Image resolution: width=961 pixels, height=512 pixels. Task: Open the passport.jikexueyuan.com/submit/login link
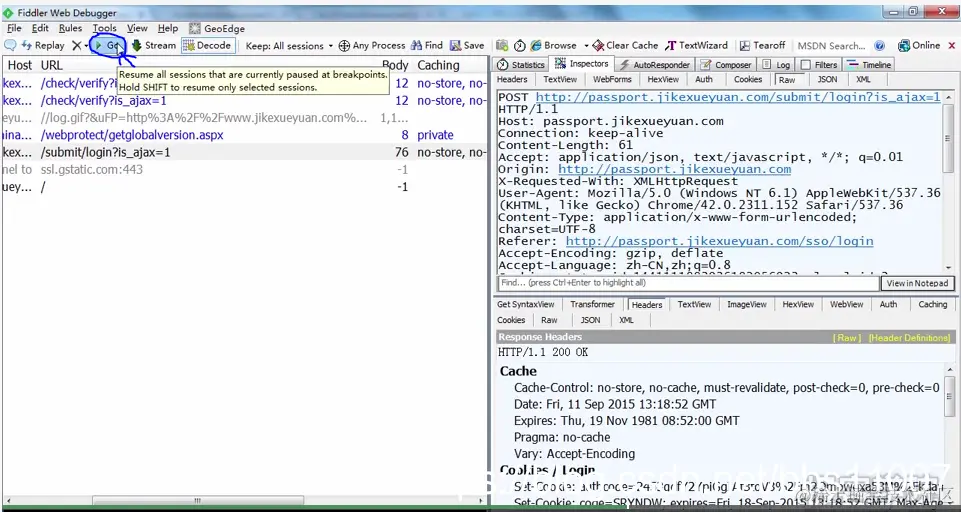click(737, 97)
